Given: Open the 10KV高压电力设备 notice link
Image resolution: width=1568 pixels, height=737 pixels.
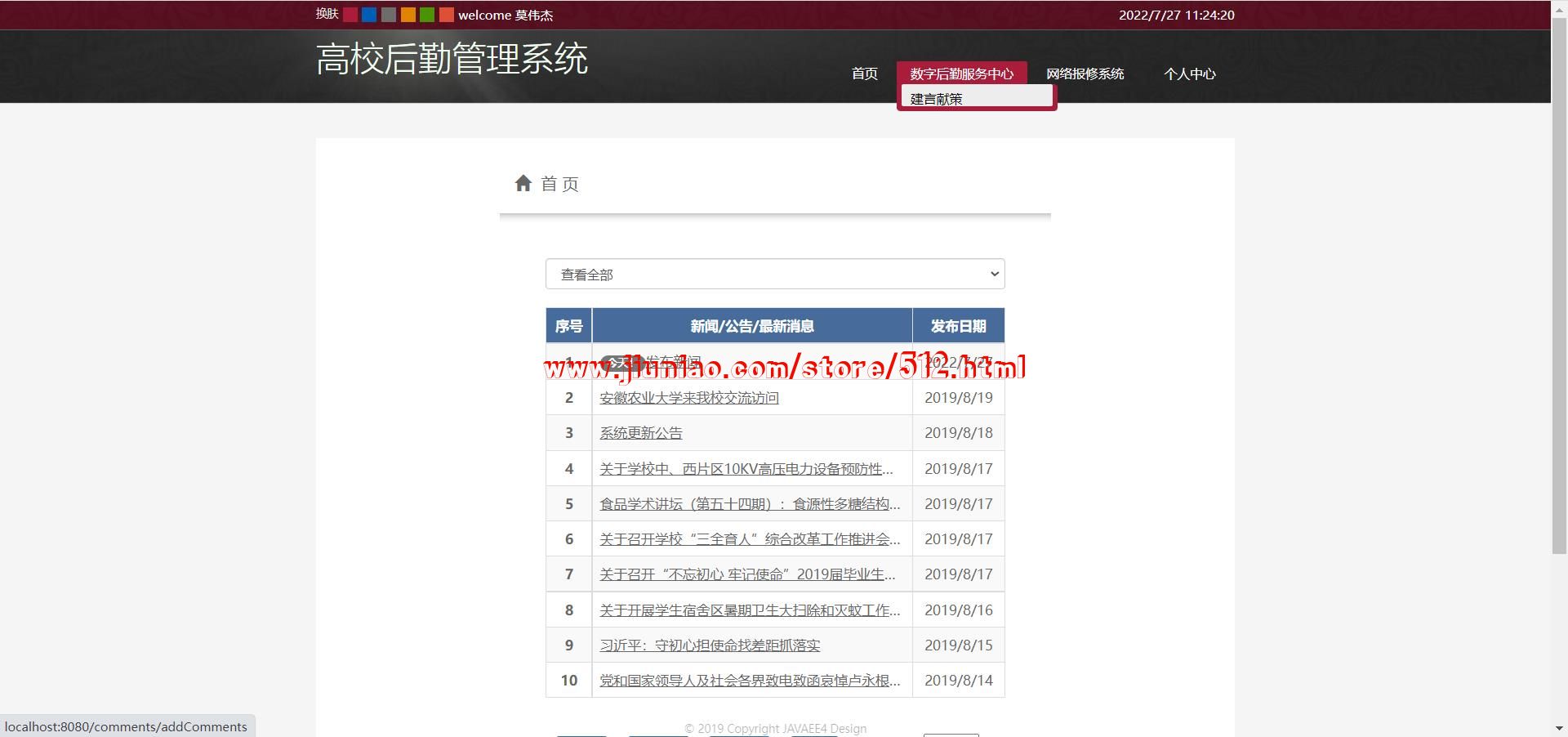Looking at the screenshot, I should click(x=746, y=469).
